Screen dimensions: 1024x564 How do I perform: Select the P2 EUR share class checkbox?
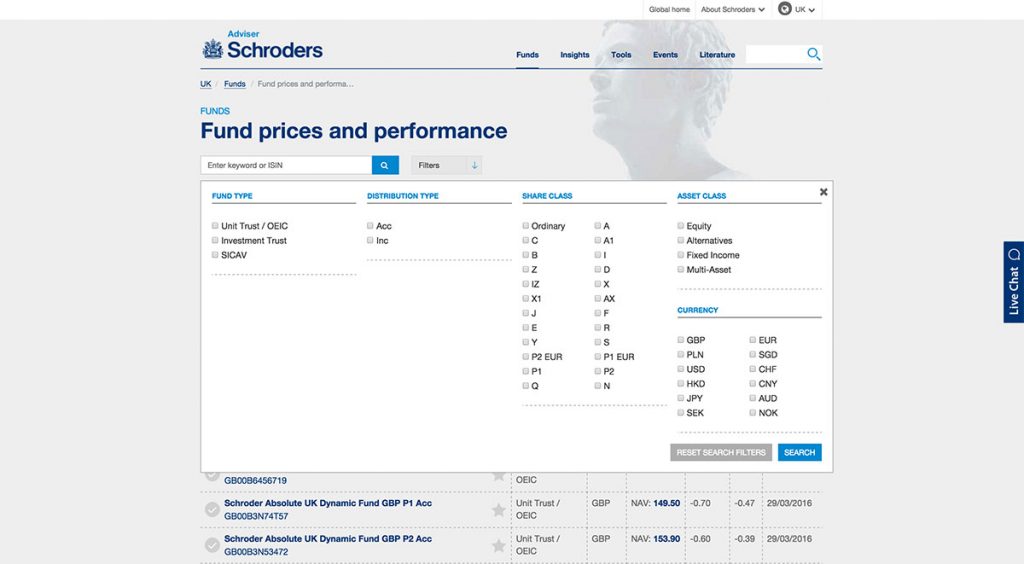click(x=526, y=356)
